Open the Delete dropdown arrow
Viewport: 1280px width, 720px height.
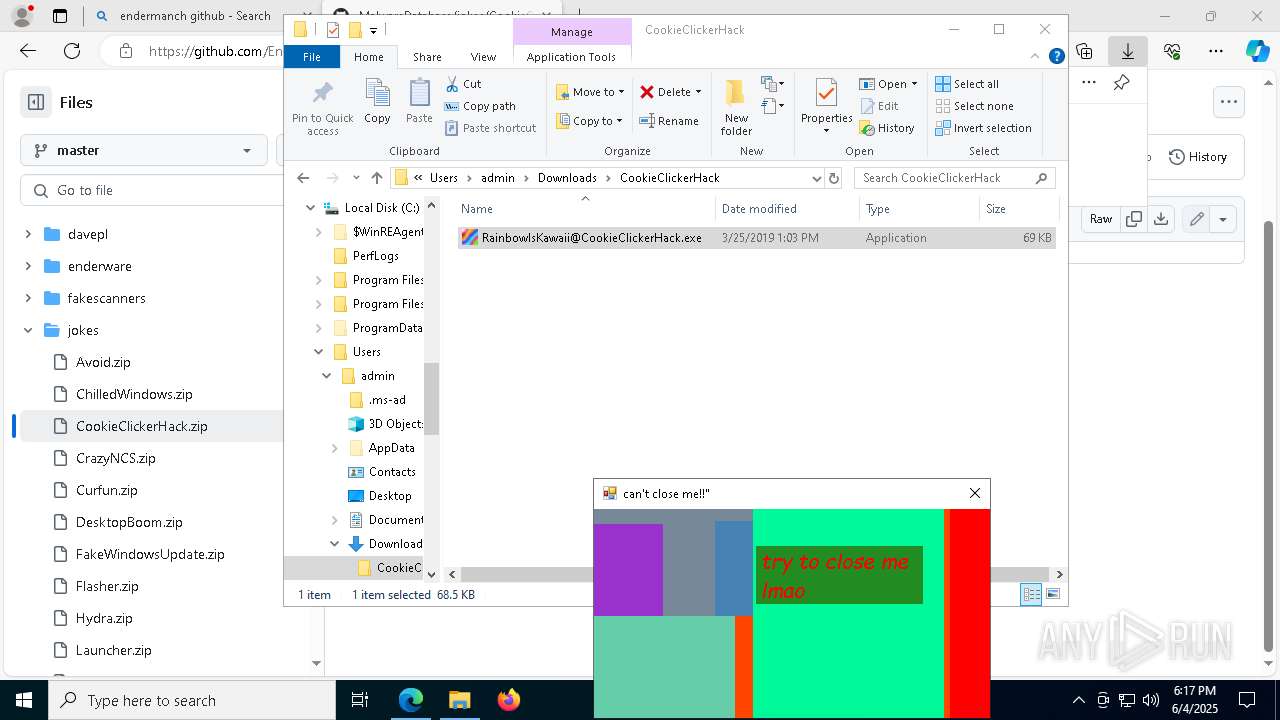point(698,92)
